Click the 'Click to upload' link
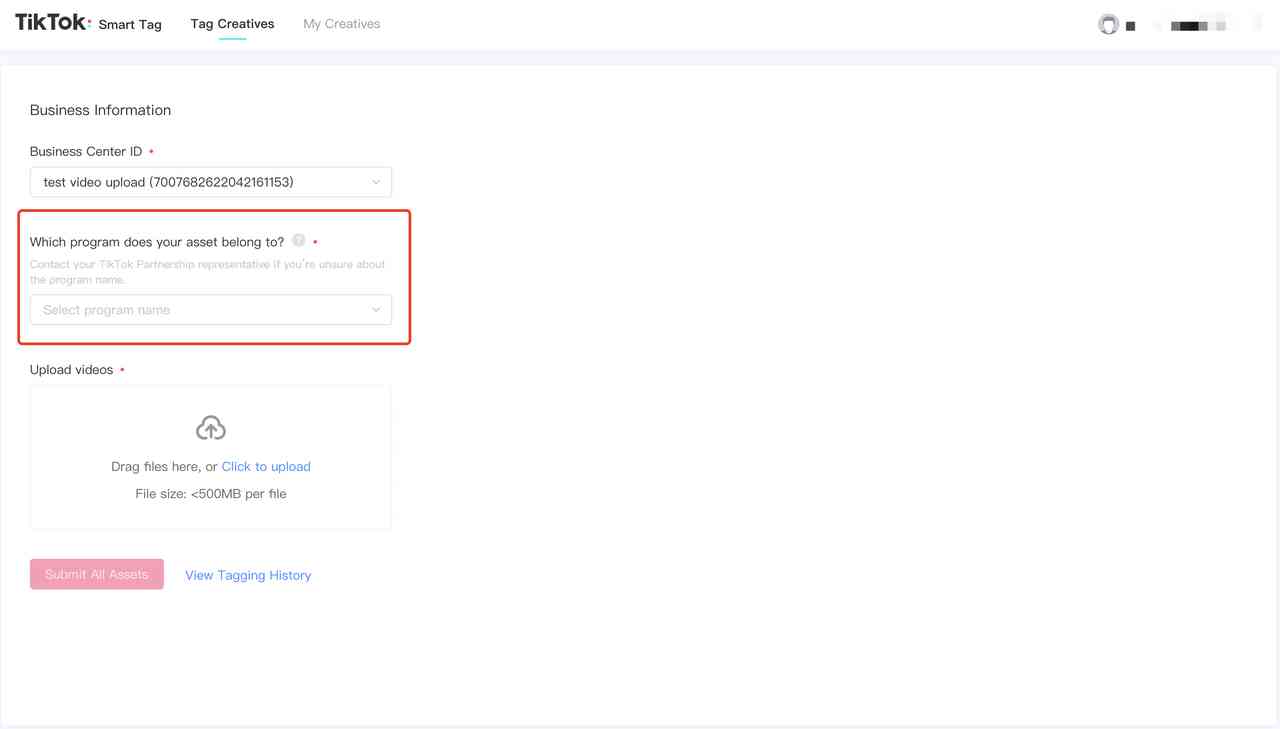This screenshot has height=729, width=1280. [266, 466]
